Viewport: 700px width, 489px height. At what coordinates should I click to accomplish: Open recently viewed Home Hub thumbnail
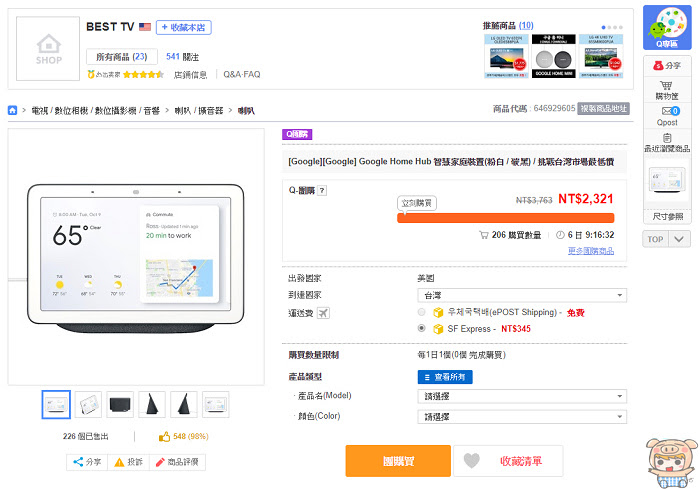[x=667, y=180]
